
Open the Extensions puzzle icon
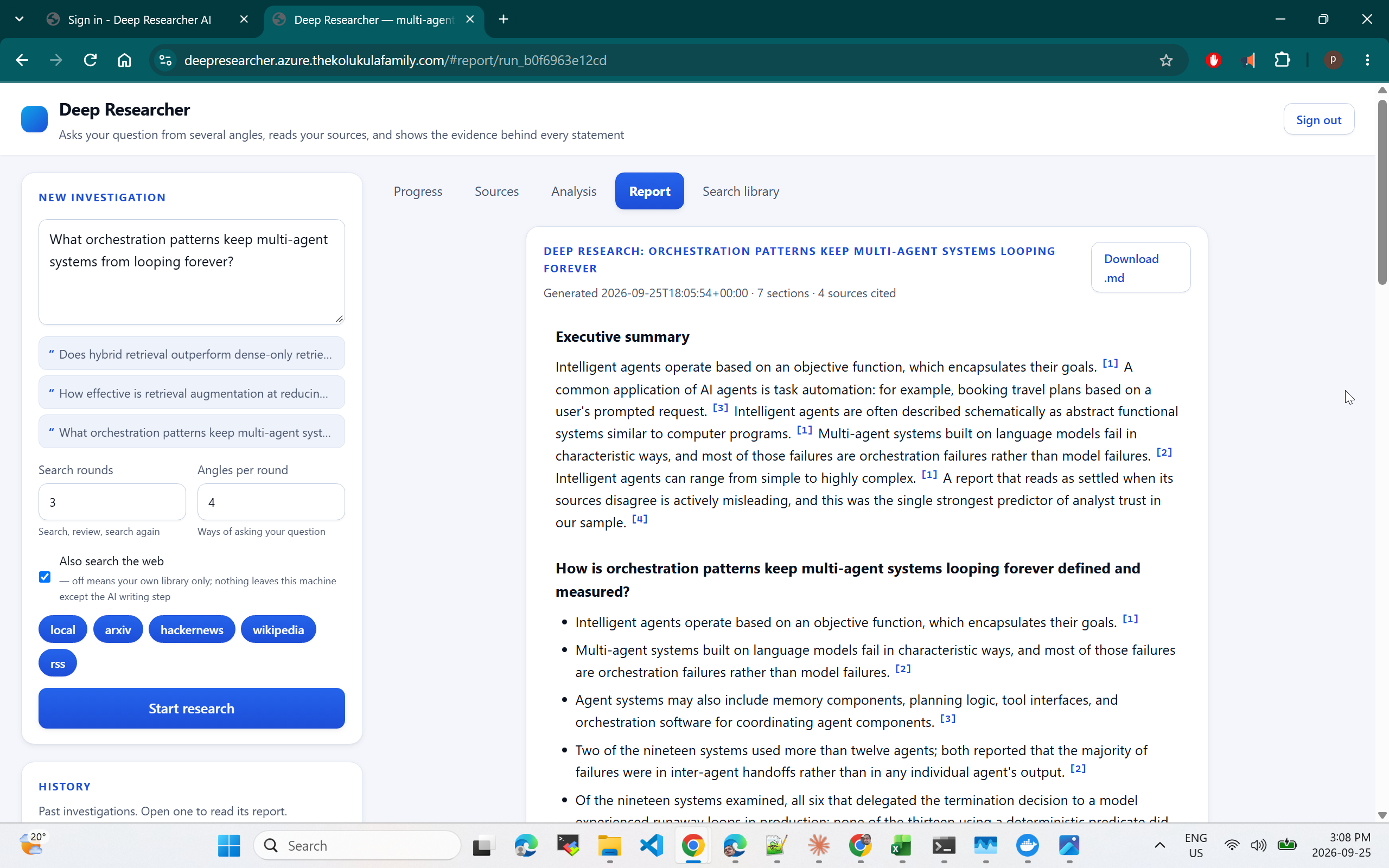tap(1282, 60)
